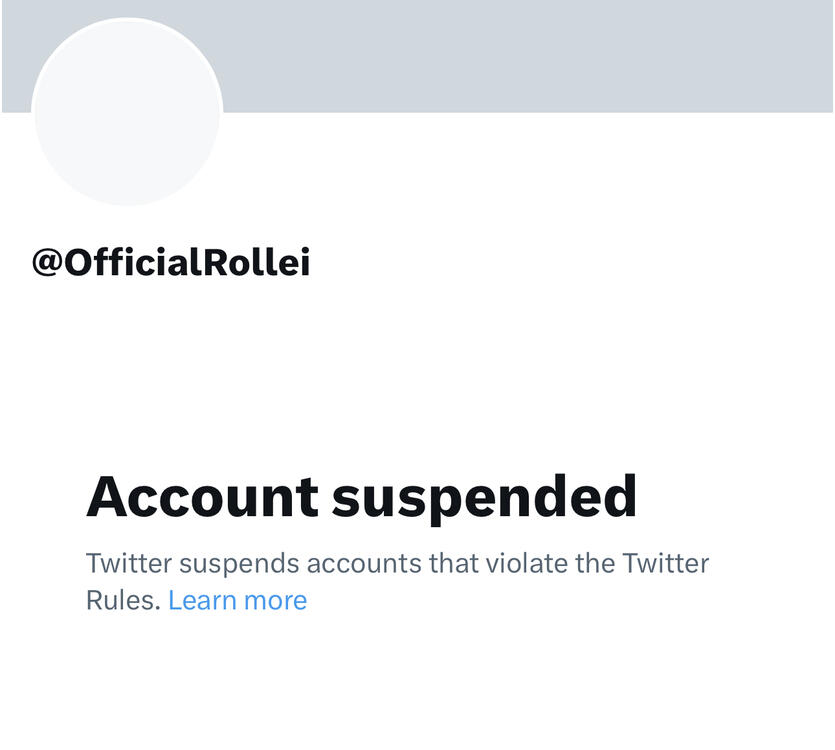Click "Twitter" at start of description
The image size is (835, 750).
coord(129,563)
